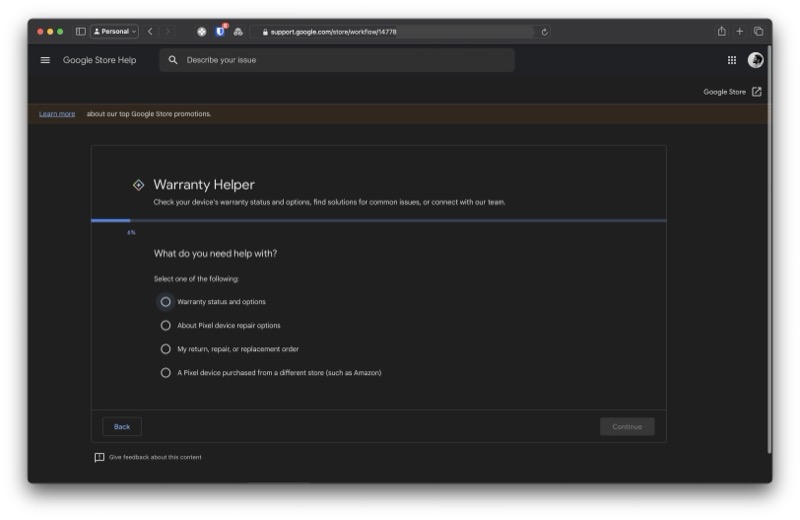Click the extension icon right of the shield
The image size is (800, 520).
238,32
